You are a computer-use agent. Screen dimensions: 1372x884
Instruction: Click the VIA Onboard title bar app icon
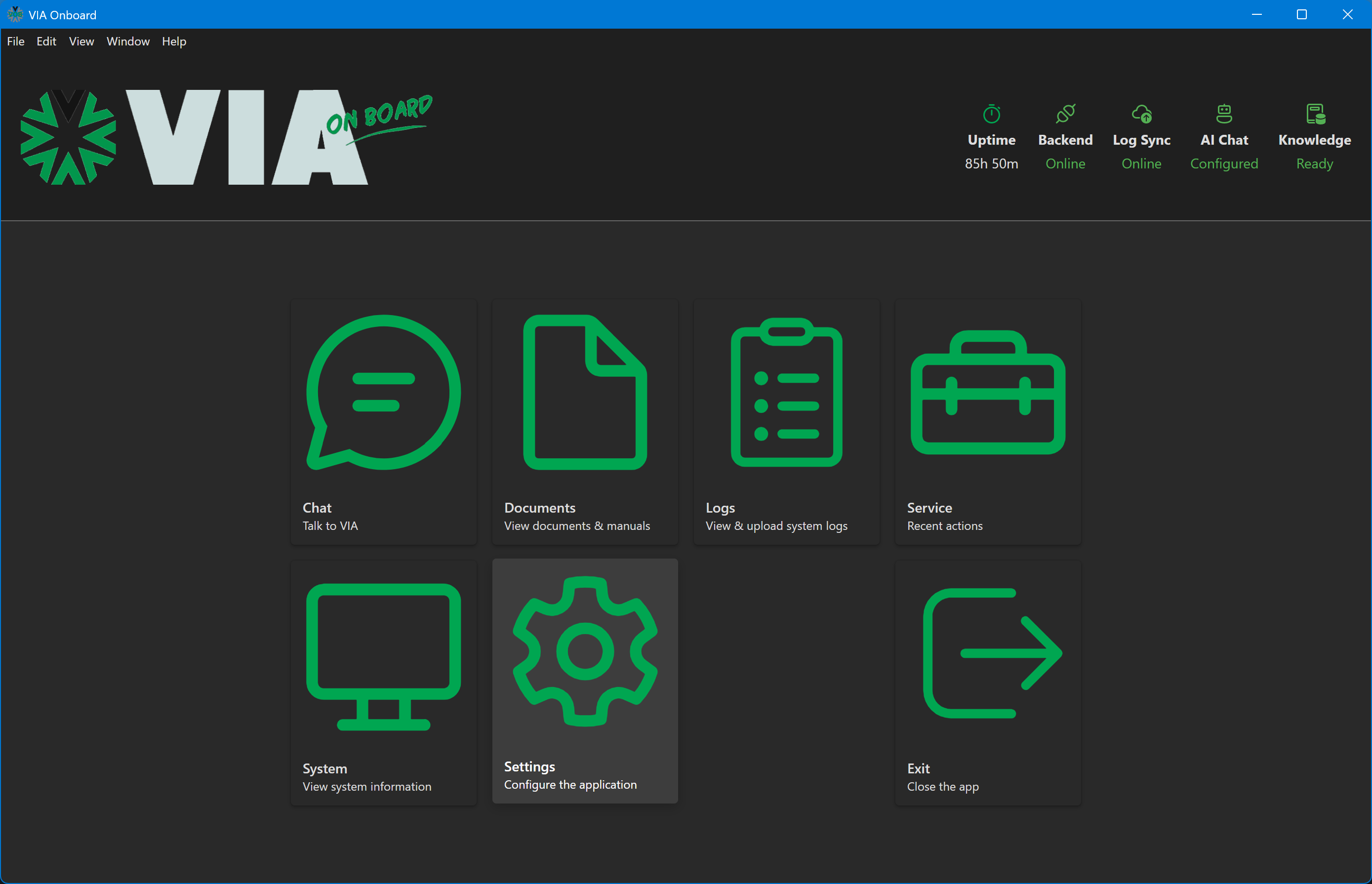coord(15,14)
